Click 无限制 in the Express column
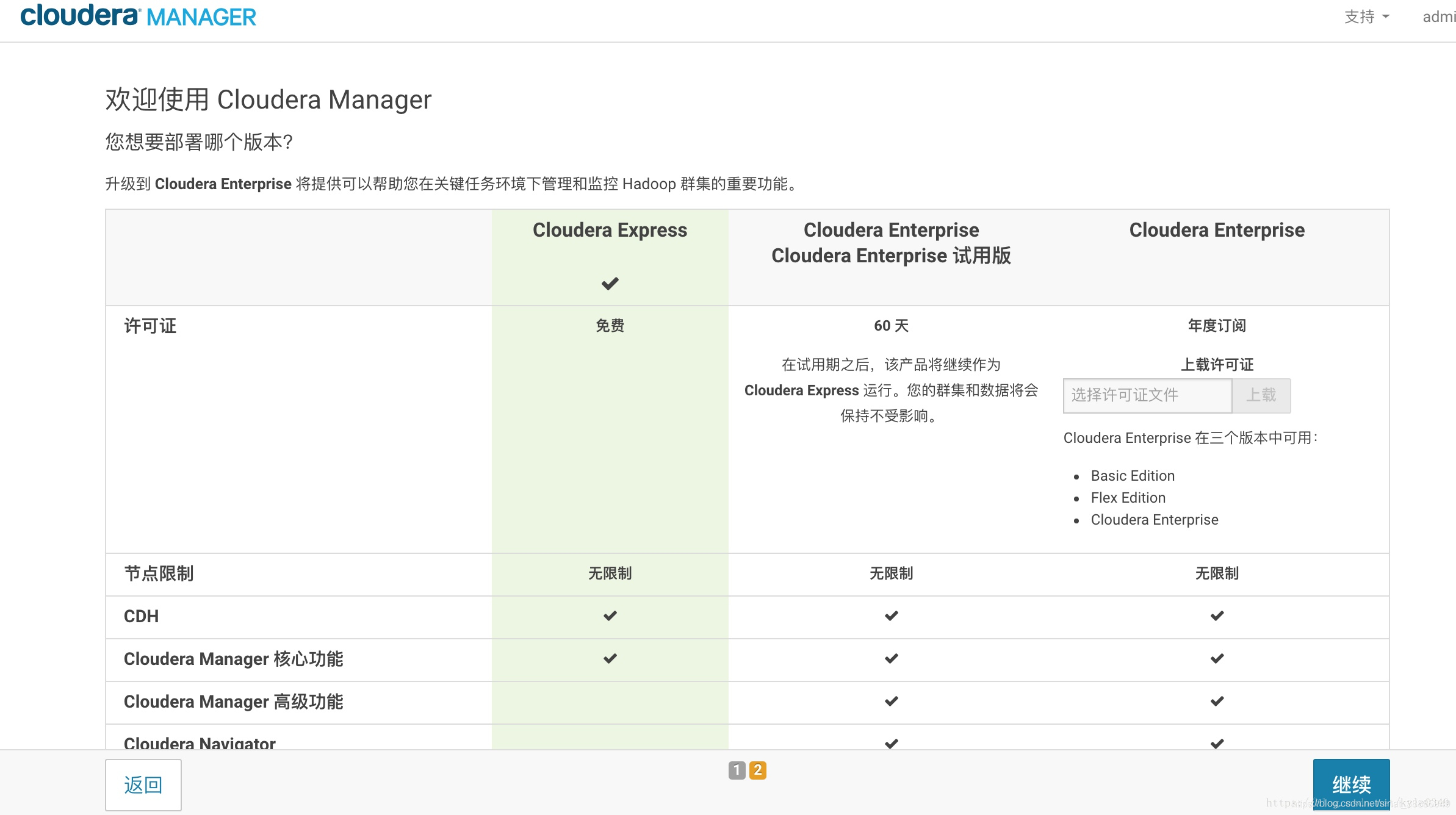The width and height of the screenshot is (1456, 815). click(x=610, y=573)
